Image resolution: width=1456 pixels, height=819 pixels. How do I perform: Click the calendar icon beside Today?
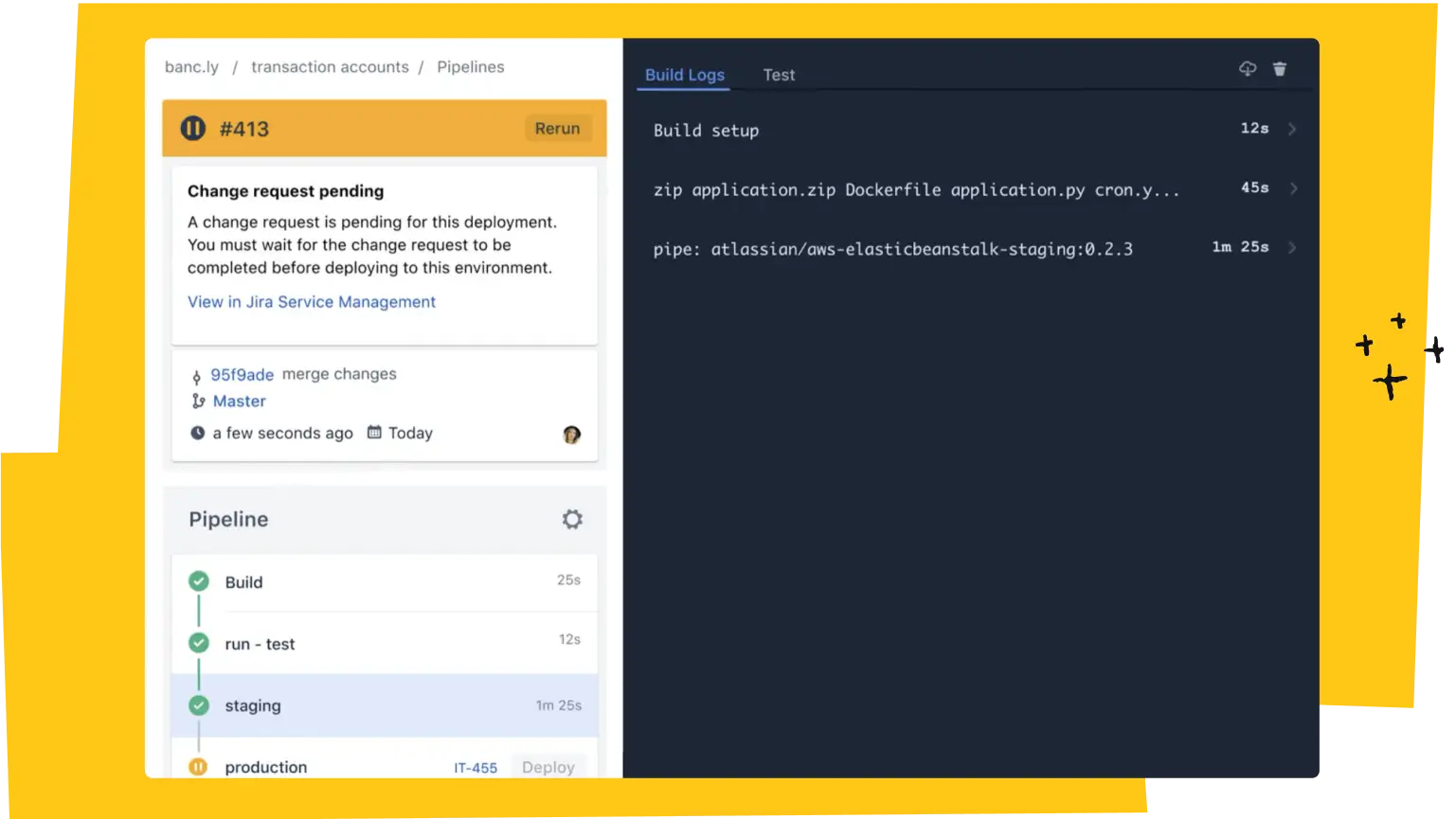pos(374,433)
